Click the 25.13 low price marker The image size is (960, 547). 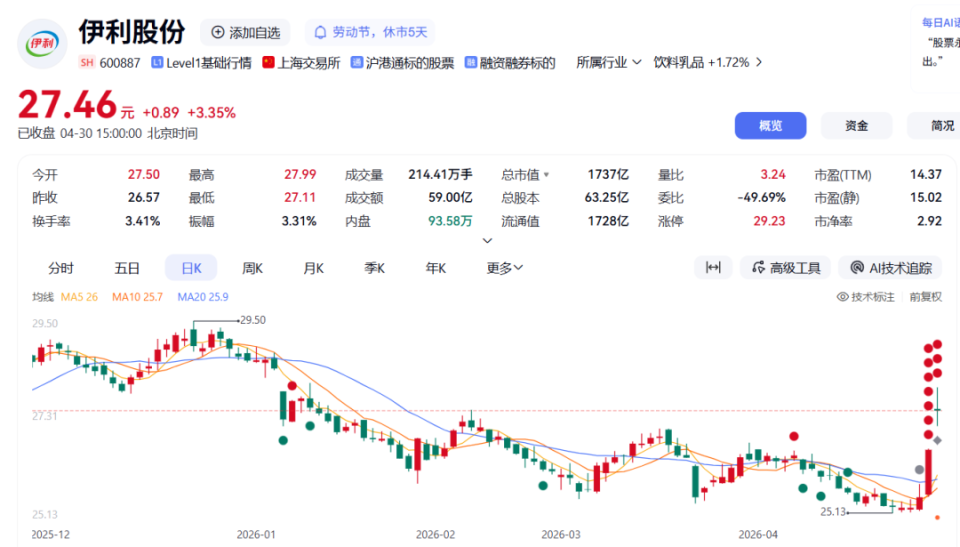(833, 511)
